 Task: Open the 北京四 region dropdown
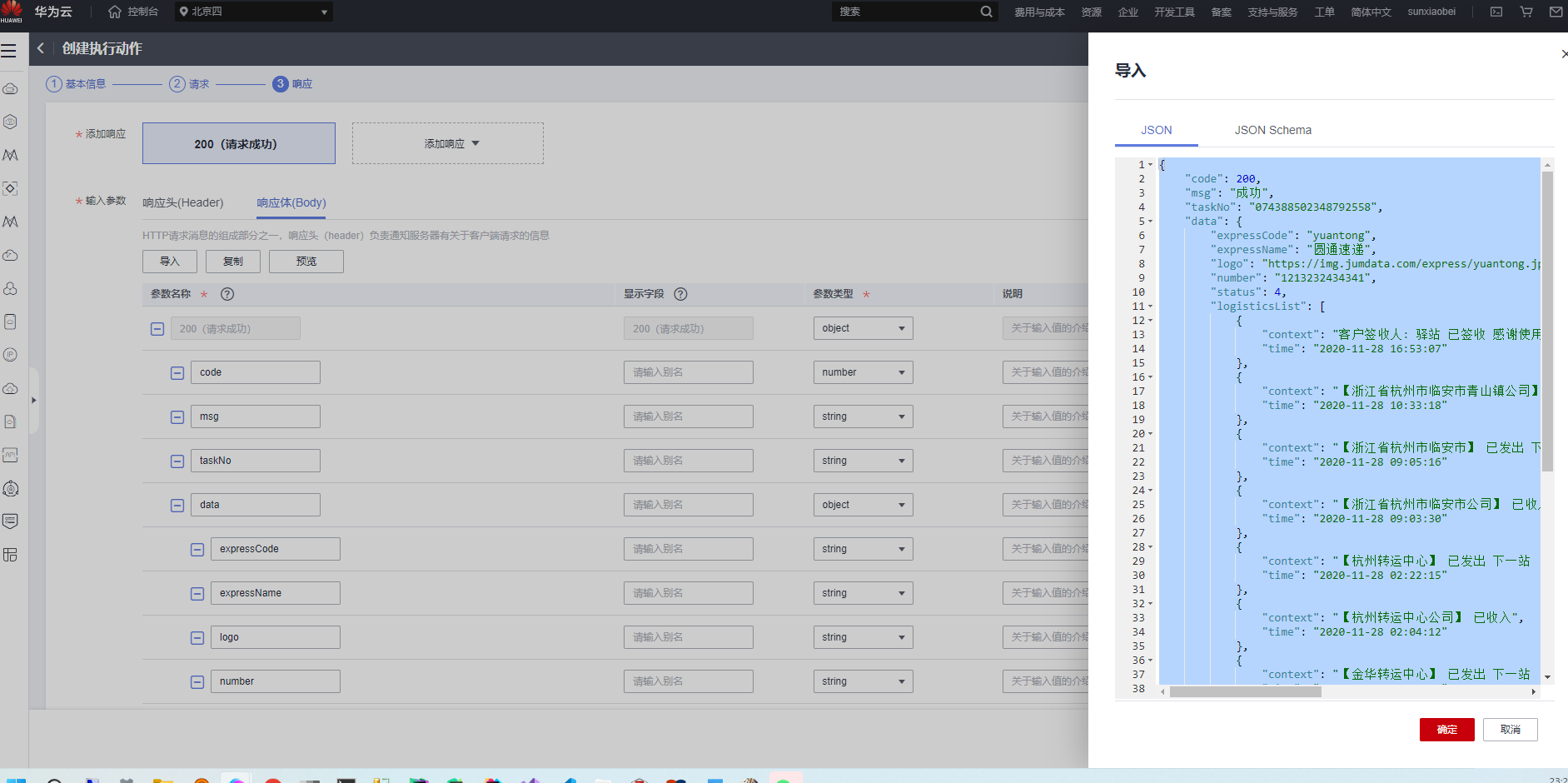254,12
